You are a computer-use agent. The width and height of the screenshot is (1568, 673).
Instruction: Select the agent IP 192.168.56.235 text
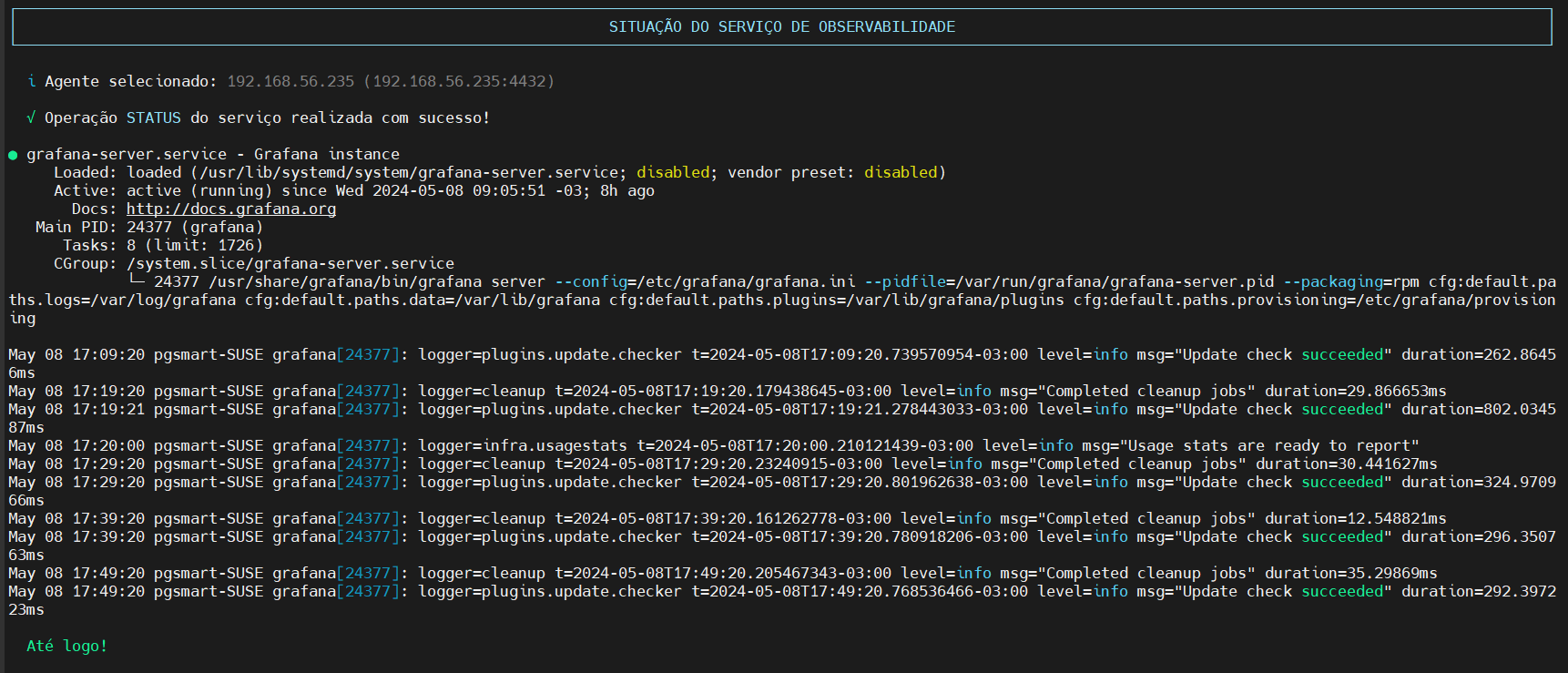click(290, 81)
